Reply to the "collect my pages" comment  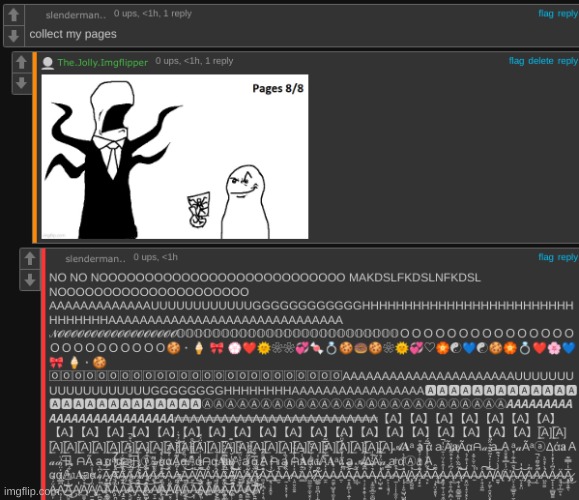(568, 14)
